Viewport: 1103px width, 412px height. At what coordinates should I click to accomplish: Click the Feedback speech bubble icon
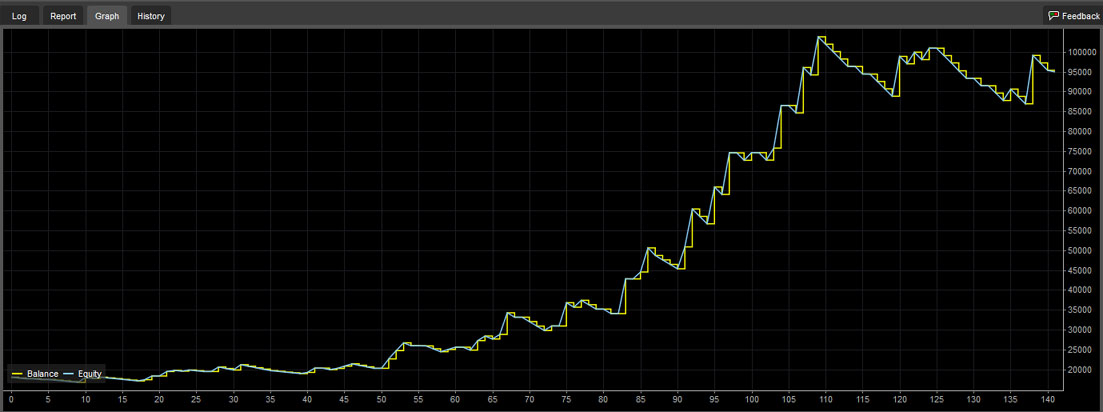pos(1053,15)
